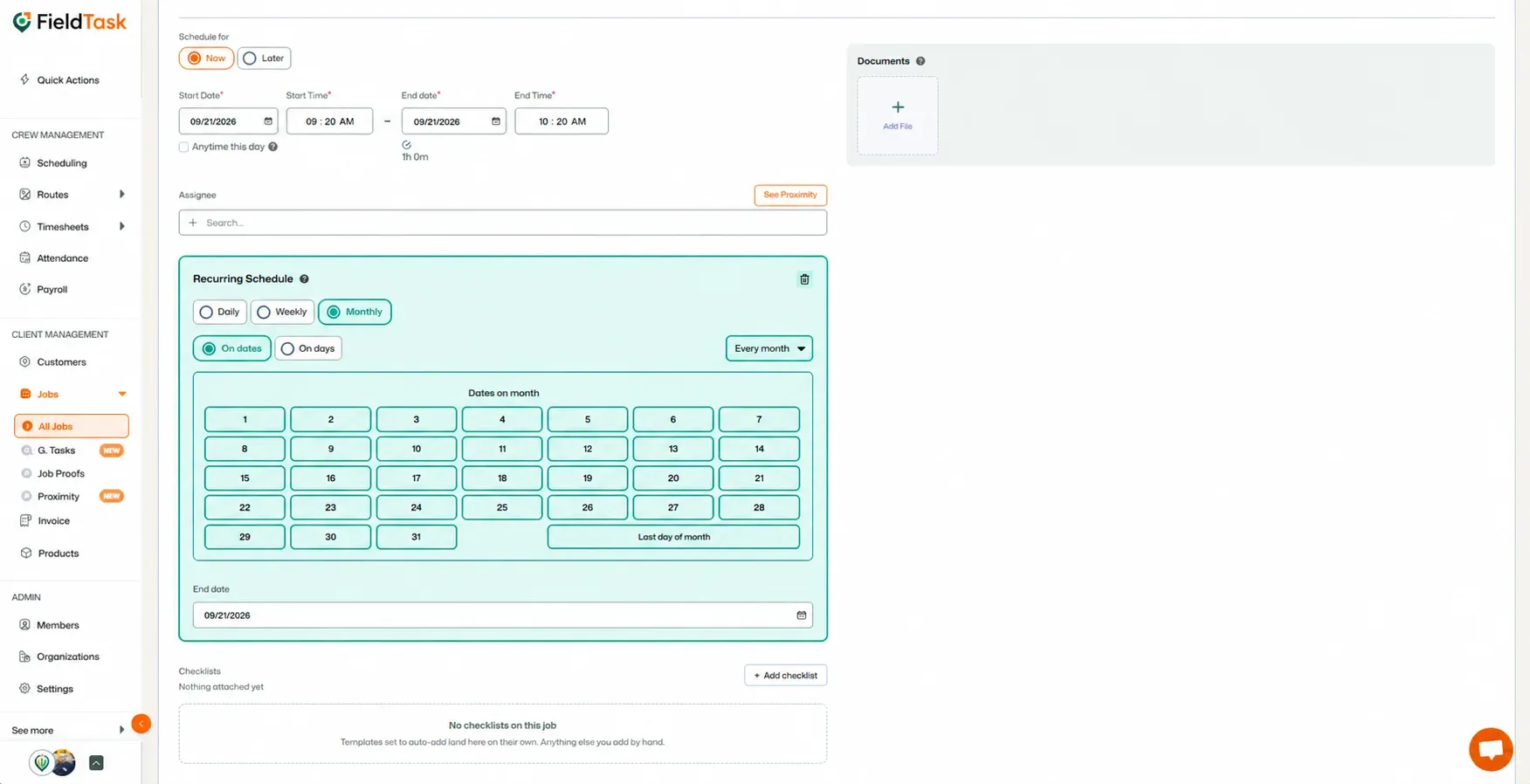Image resolution: width=1530 pixels, height=784 pixels.
Task: Open the chat support bubble
Action: click(1491, 749)
